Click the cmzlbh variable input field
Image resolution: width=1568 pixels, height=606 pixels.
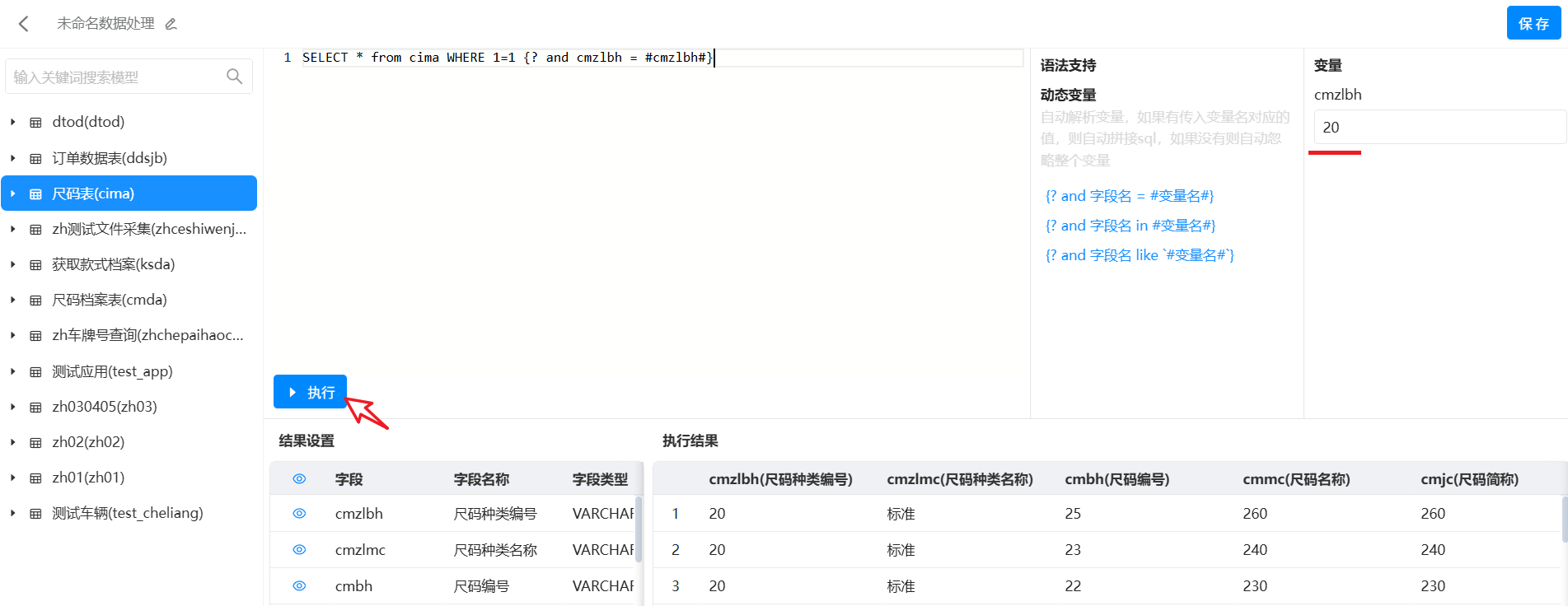coord(1438,128)
